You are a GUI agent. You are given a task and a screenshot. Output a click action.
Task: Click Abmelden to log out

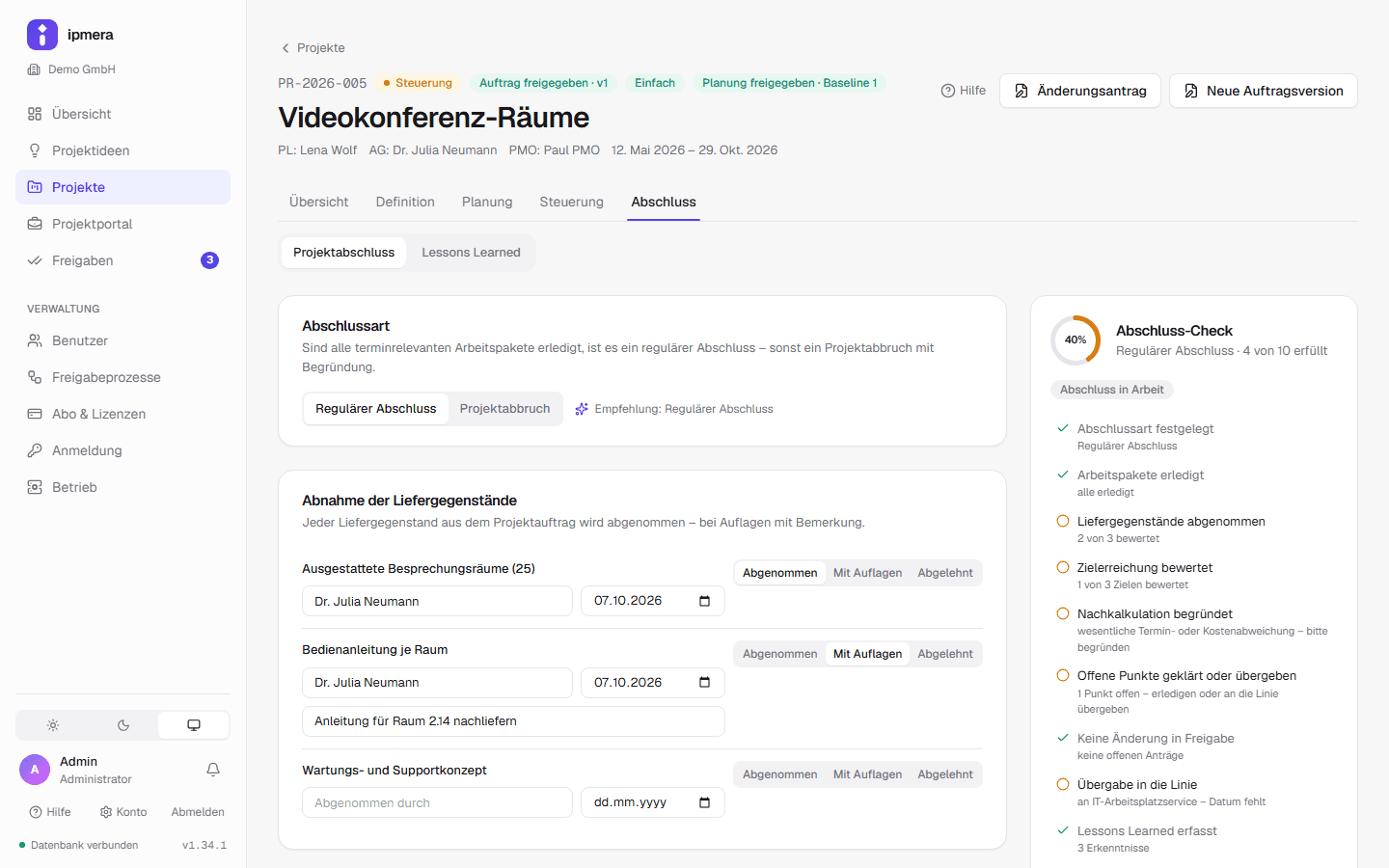pyautogui.click(x=198, y=812)
